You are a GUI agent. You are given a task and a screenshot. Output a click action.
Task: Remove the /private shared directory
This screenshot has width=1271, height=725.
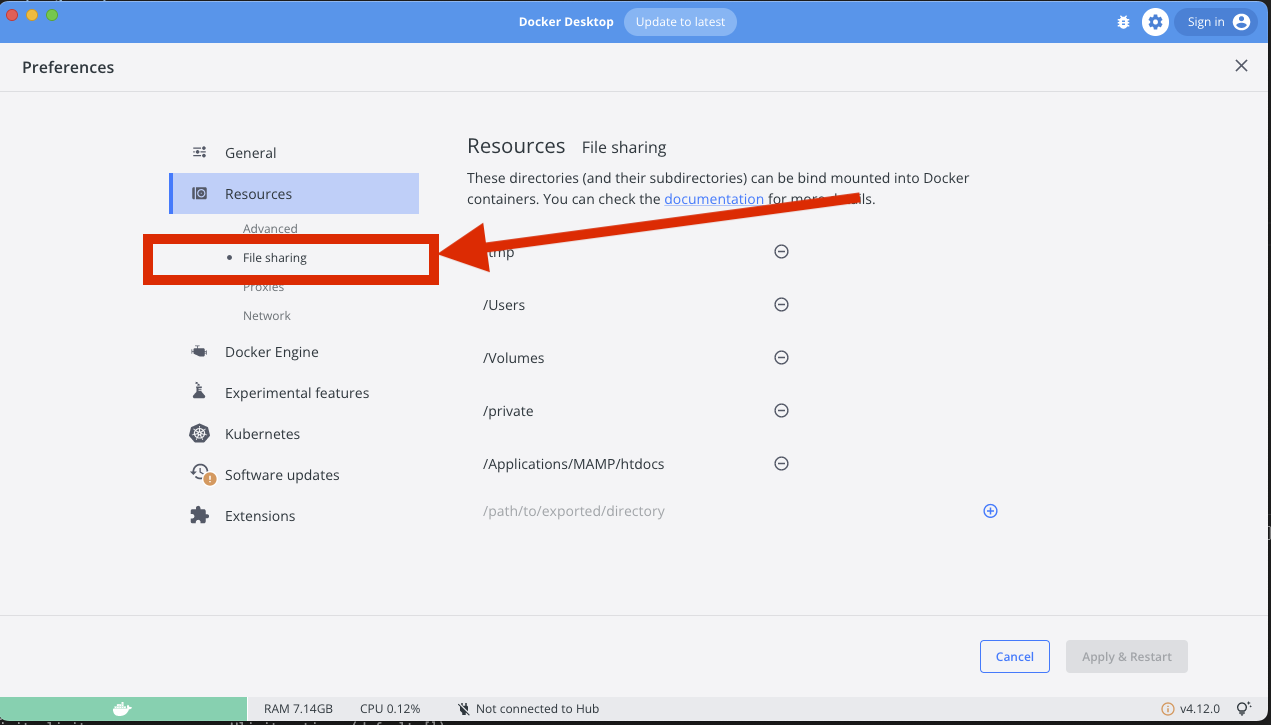tap(782, 410)
